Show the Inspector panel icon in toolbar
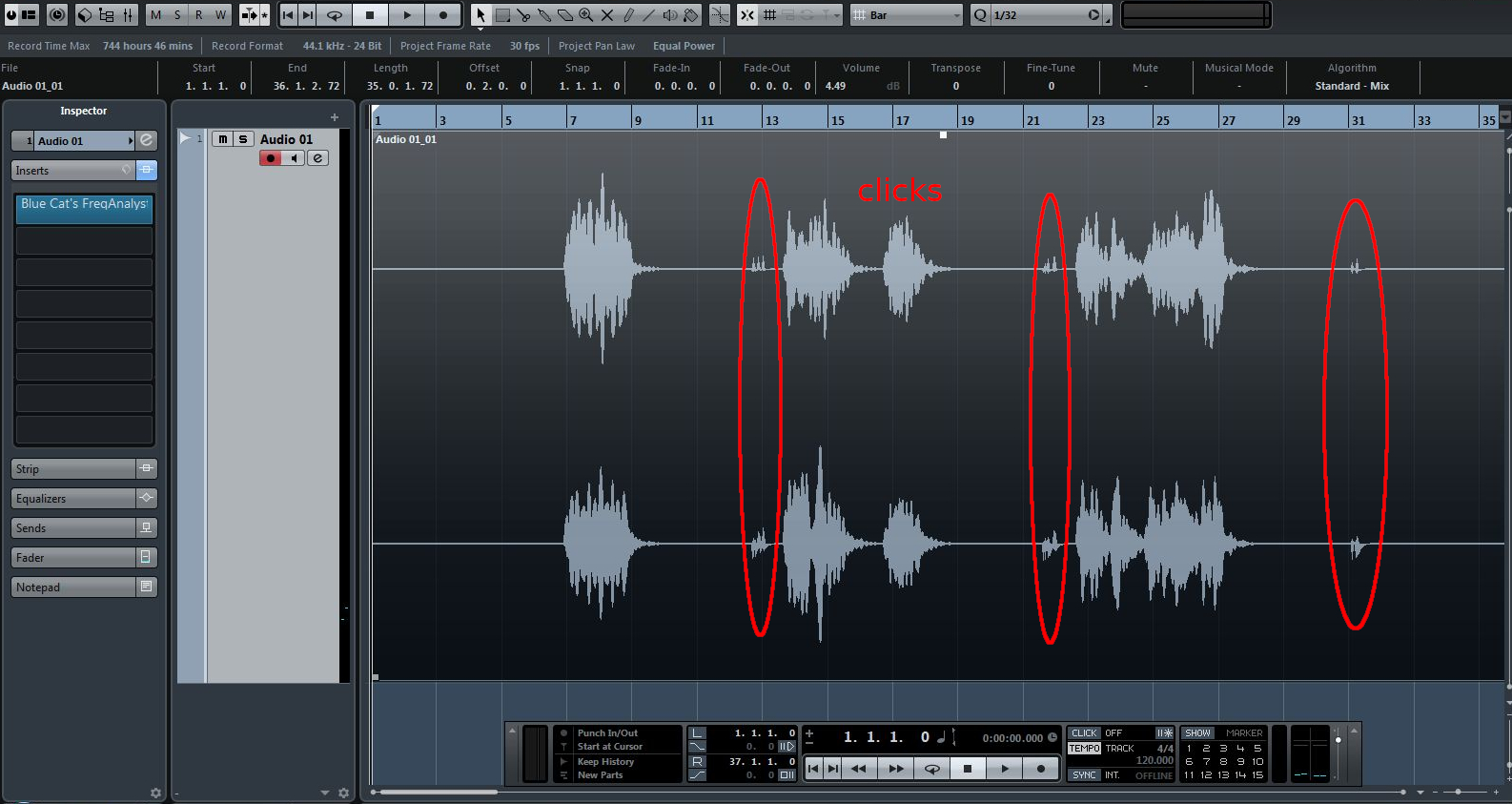 (x=29, y=15)
